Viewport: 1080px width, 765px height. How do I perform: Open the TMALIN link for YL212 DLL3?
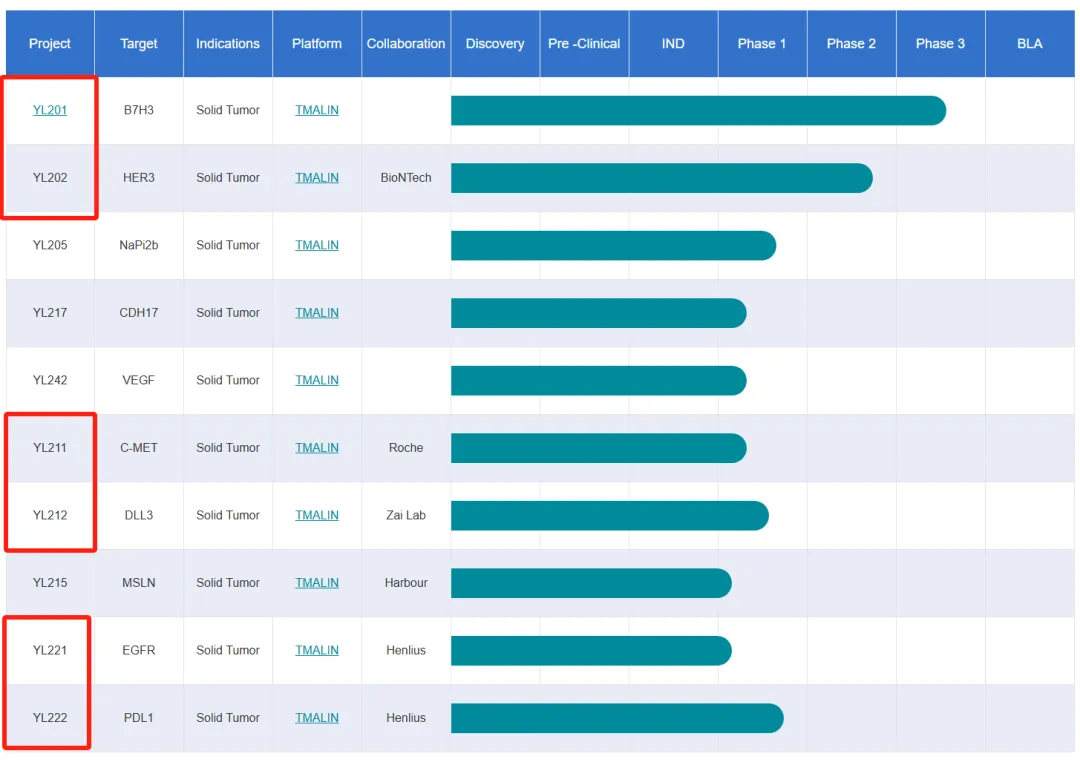click(317, 515)
